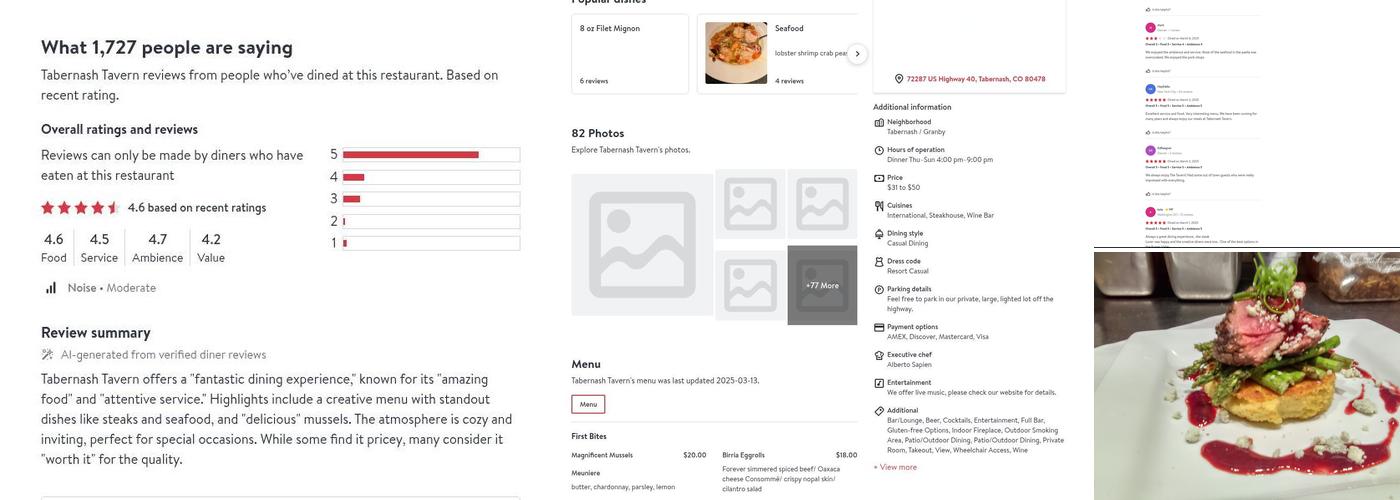Click the Executive chef hat icon
Screen dimensions: 1400x500
click(x=879, y=355)
